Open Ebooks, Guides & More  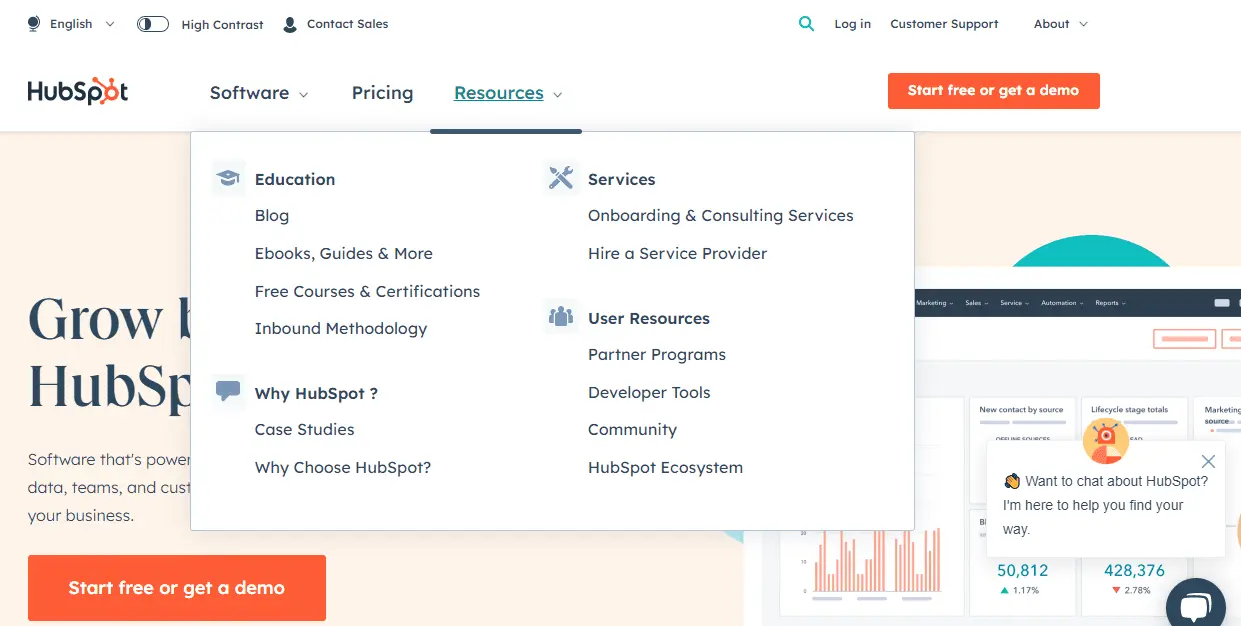click(x=344, y=254)
